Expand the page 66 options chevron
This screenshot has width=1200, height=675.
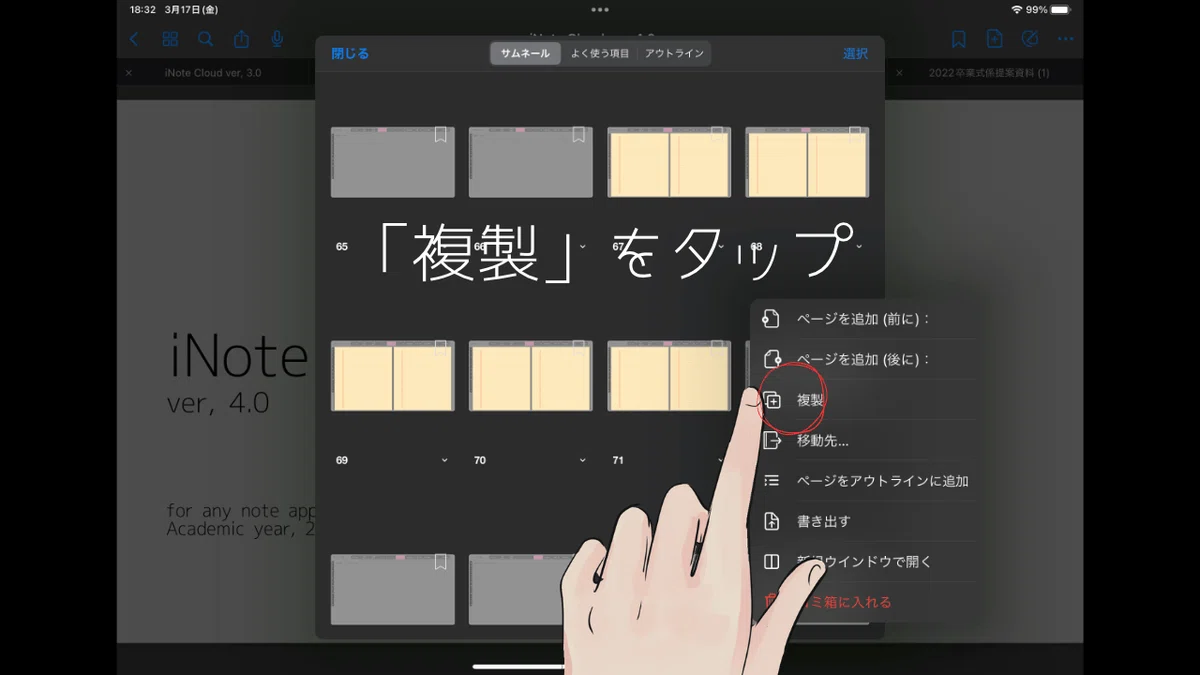tap(582, 246)
